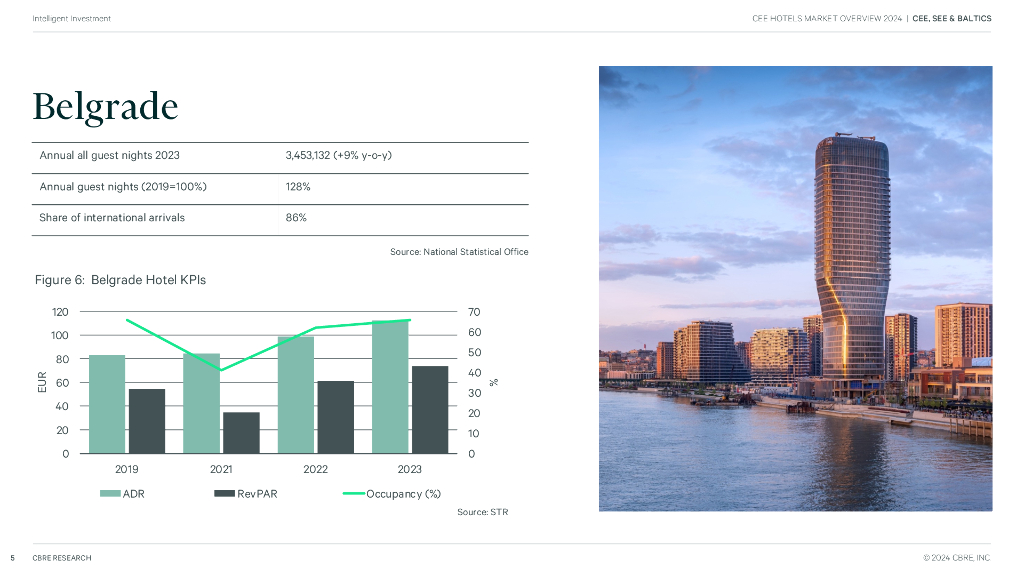This screenshot has height=576, width=1024.
Task: Click the 'Intelligent Investment' header text
Action: 72,19
